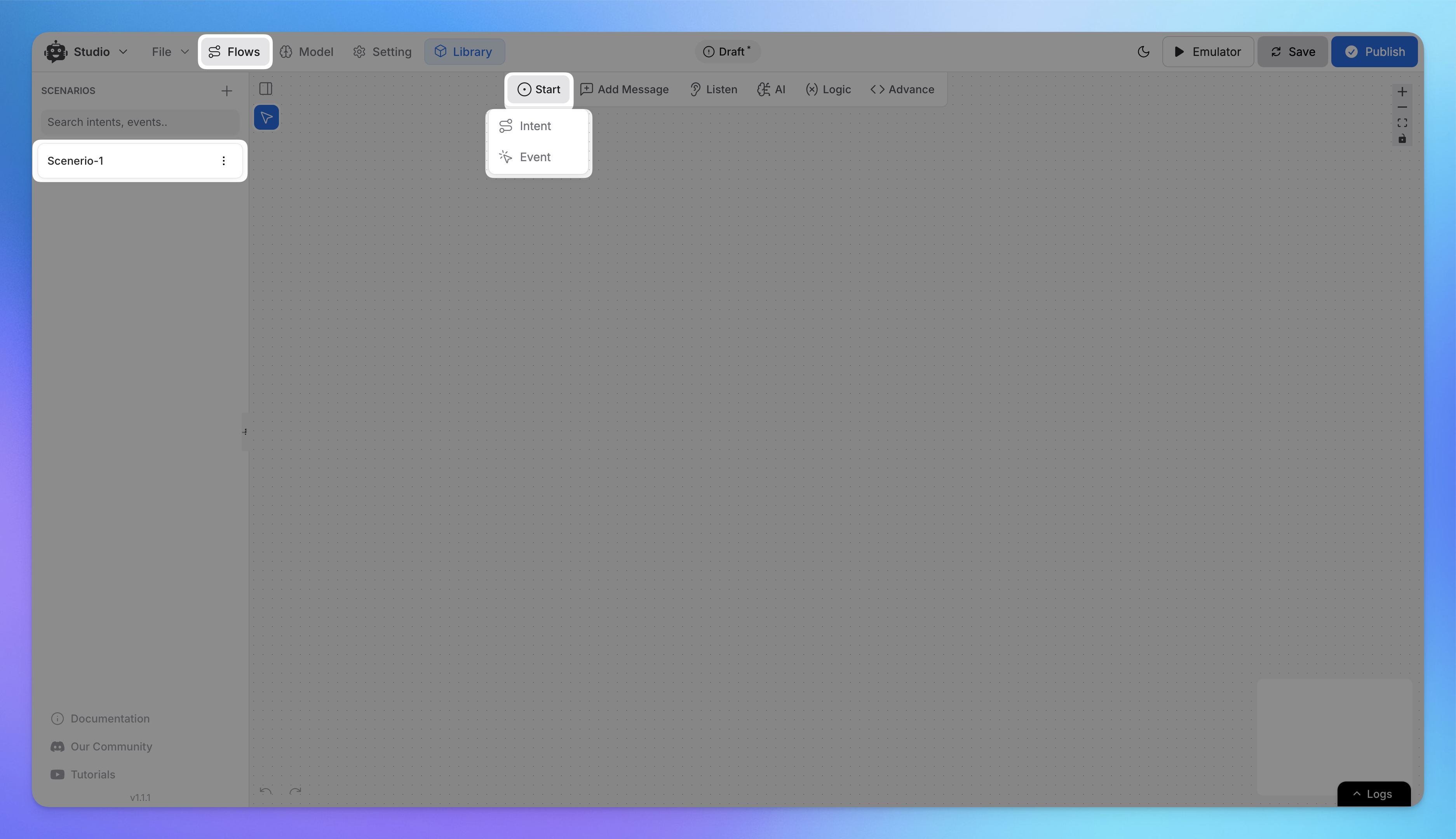Open the Setting tab
The width and height of the screenshot is (1456, 839).
tap(383, 52)
